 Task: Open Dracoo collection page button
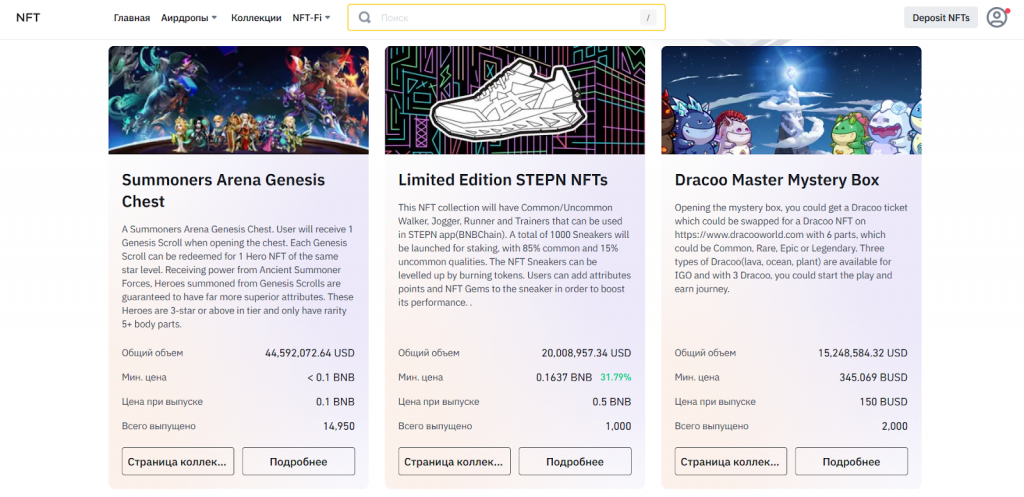point(731,461)
